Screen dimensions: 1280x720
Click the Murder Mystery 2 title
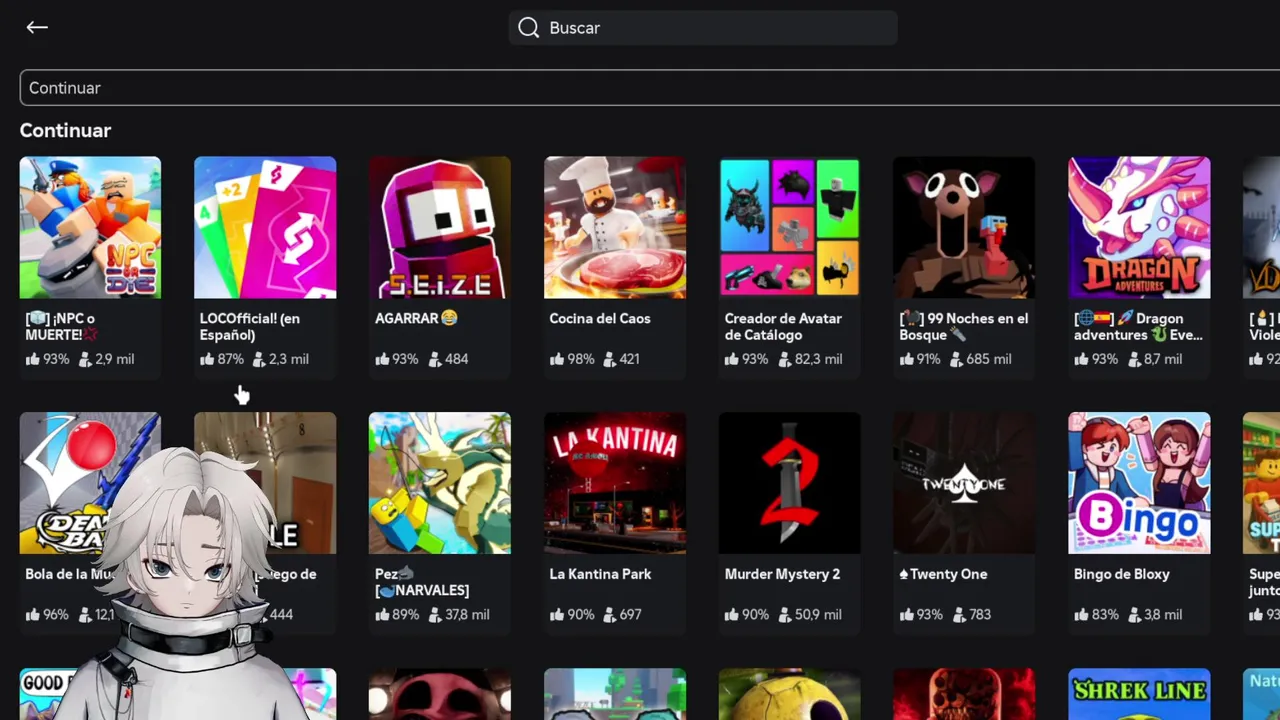[782, 574]
